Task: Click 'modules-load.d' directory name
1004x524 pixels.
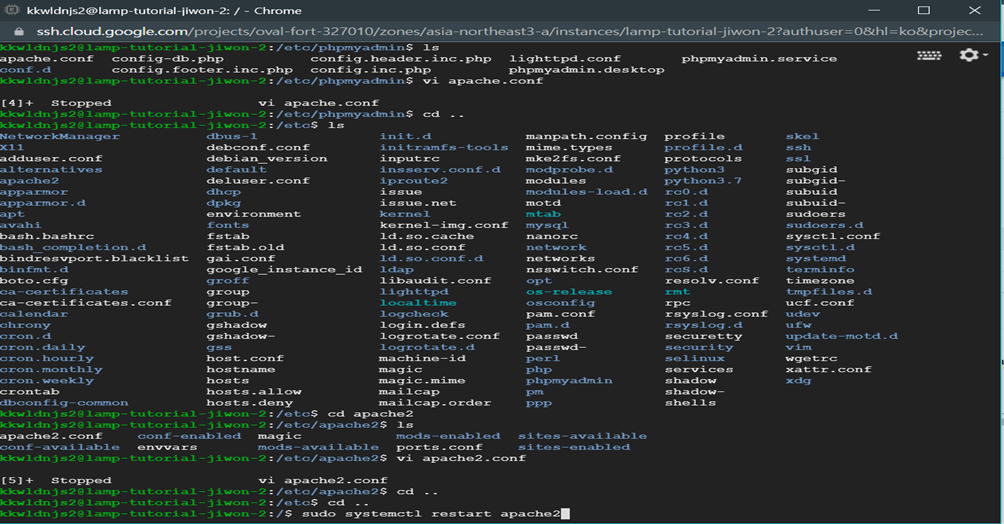Action: [587, 192]
